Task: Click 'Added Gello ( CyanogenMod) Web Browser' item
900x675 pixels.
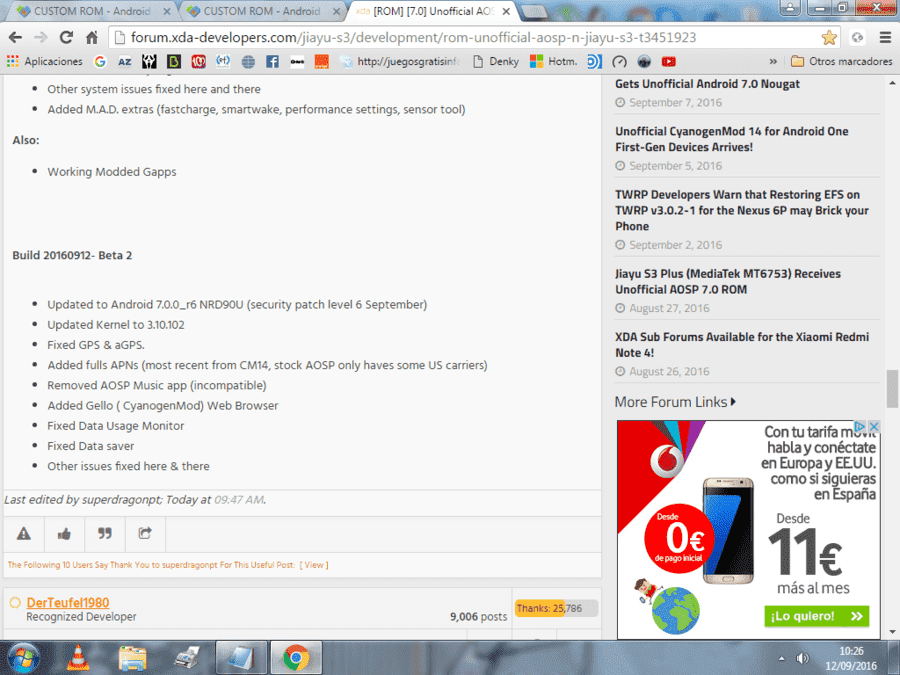Action: coord(162,406)
